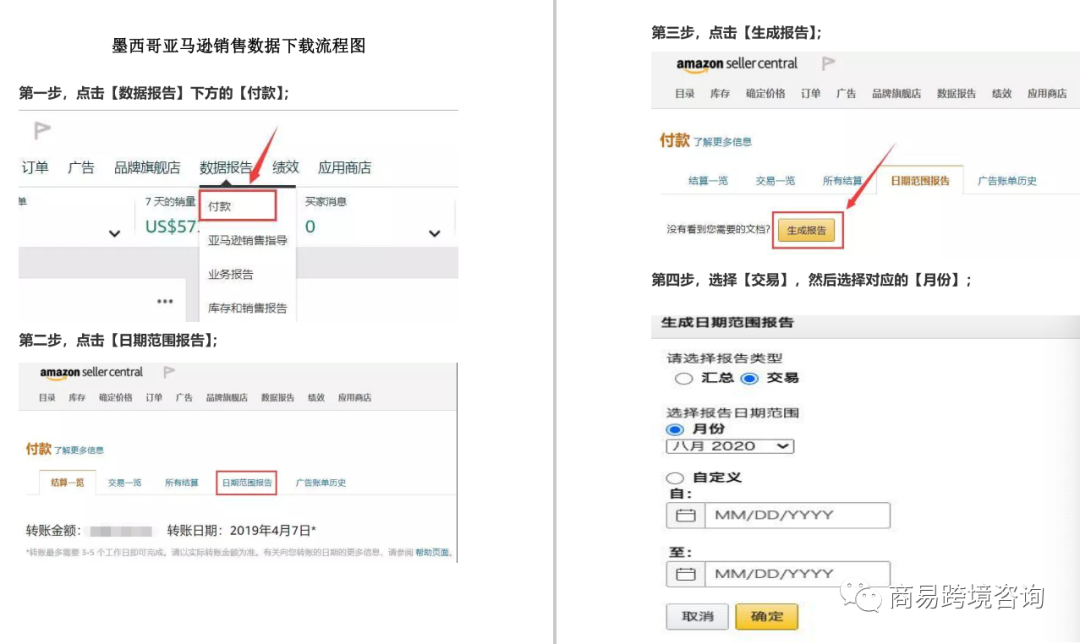The width and height of the screenshot is (1080, 644).
Task: Click the 生成日期范围报告 dialog title
Action: coord(727,322)
